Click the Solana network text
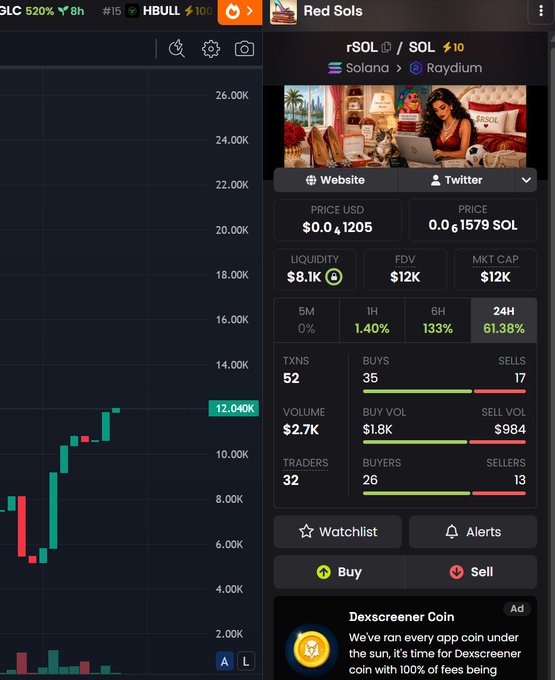The width and height of the screenshot is (555, 680). (367, 68)
